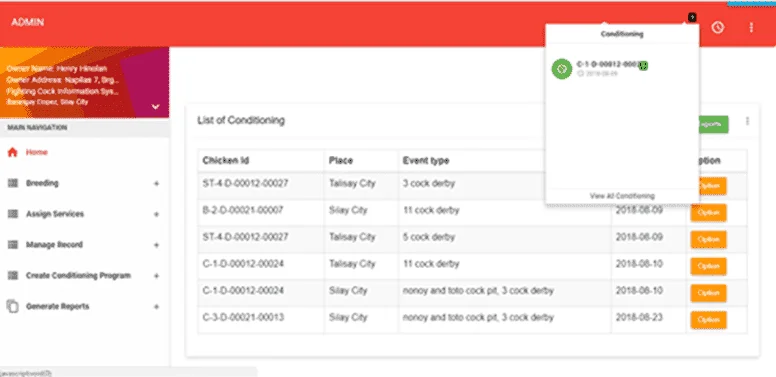
Task: Click the Create Conditioning Program grid icon
Action: 13,276
